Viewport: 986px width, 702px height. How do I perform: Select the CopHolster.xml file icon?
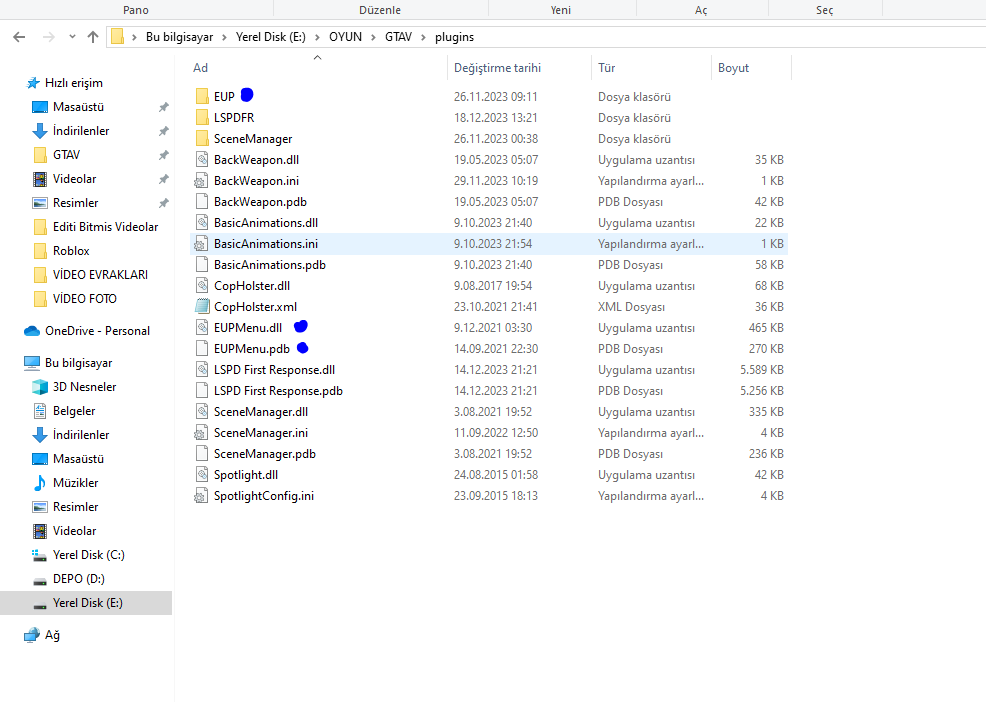tap(202, 306)
